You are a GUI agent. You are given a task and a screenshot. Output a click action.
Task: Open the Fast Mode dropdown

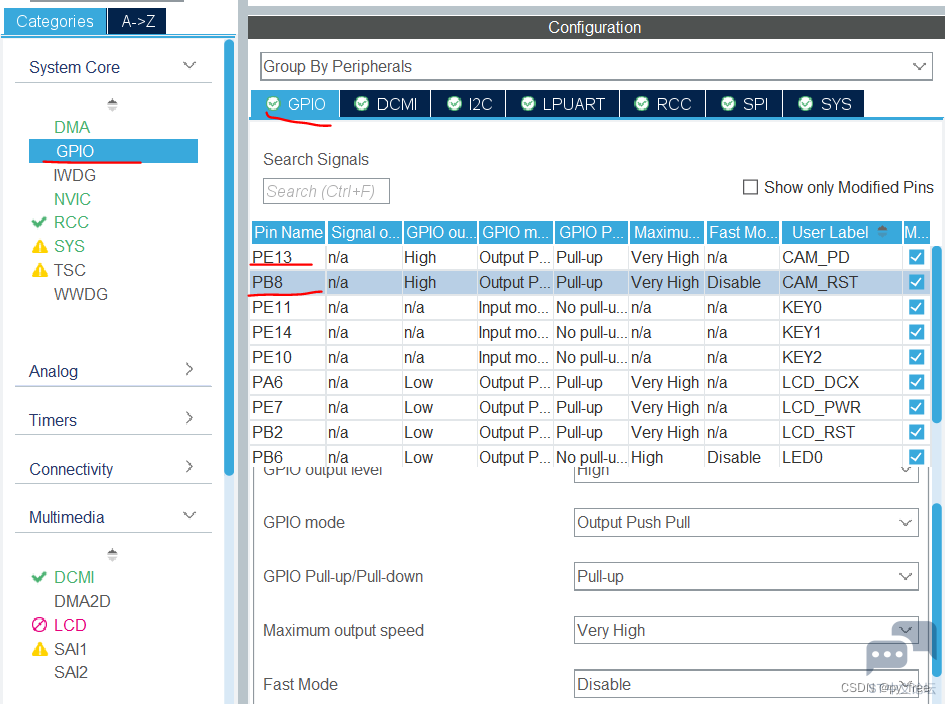click(746, 684)
